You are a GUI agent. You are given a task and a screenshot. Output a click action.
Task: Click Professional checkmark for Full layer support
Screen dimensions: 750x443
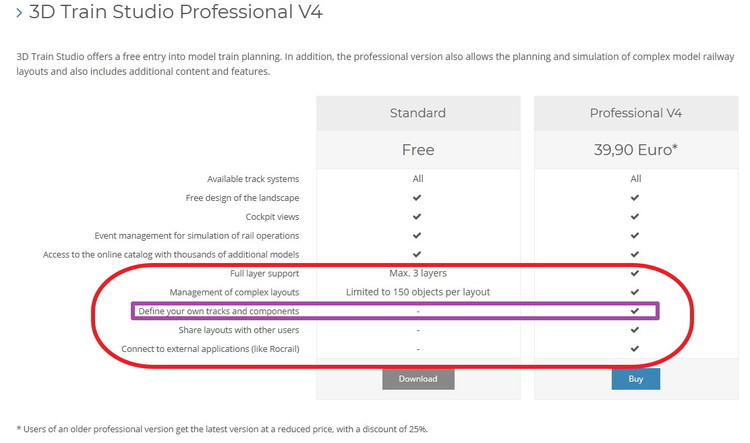point(635,273)
